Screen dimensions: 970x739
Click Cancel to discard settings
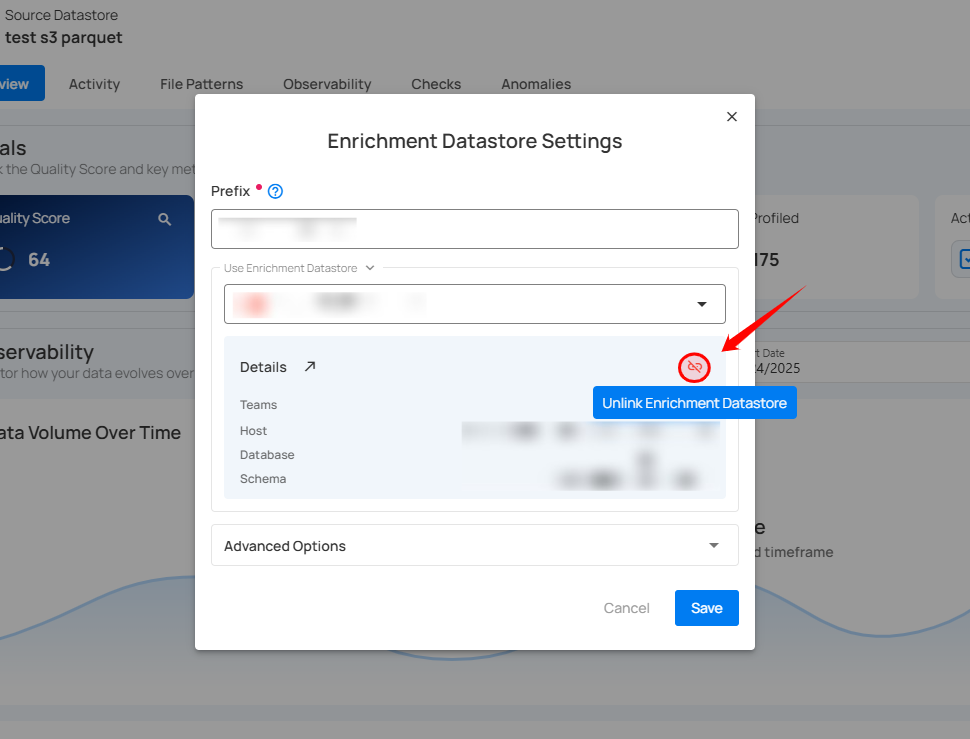(x=626, y=608)
